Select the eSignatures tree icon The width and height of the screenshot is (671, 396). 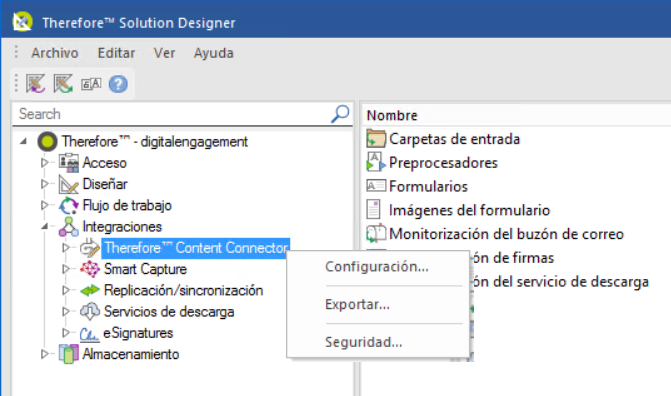[x=89, y=333]
